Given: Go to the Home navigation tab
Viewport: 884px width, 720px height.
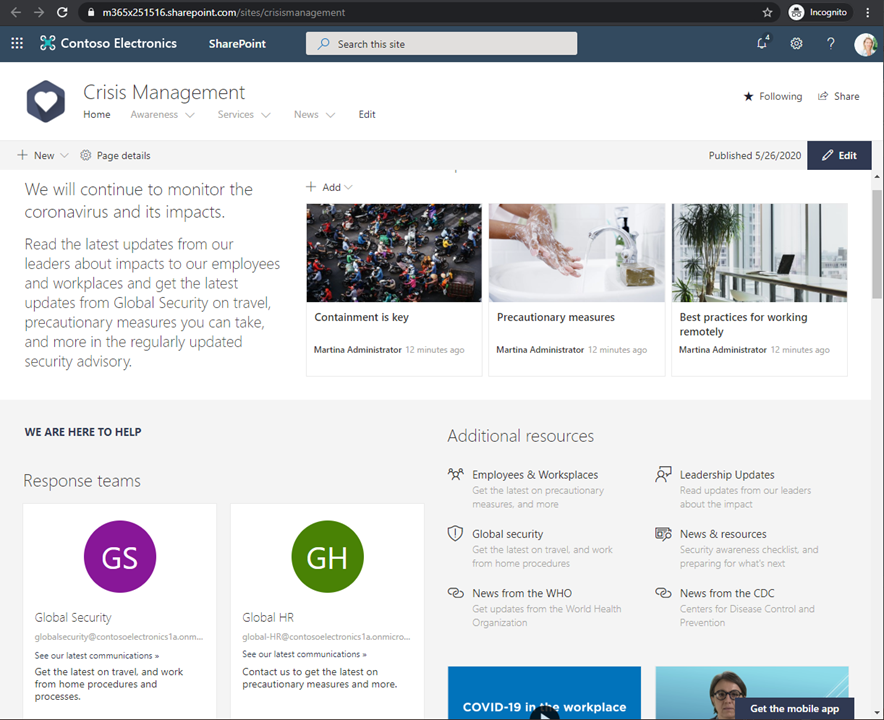Looking at the screenshot, I should coord(97,115).
